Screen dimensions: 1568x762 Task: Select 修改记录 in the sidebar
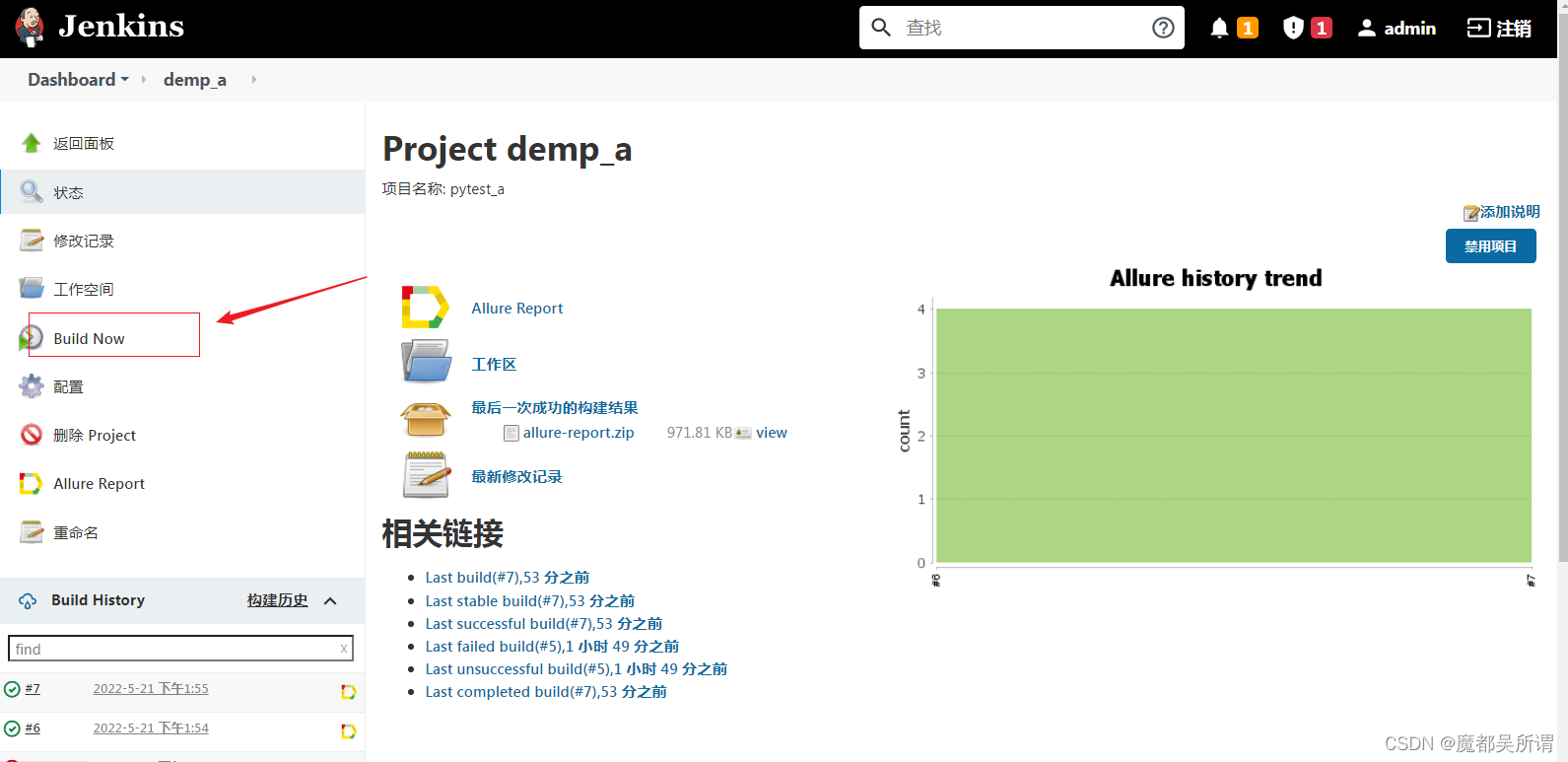point(84,241)
